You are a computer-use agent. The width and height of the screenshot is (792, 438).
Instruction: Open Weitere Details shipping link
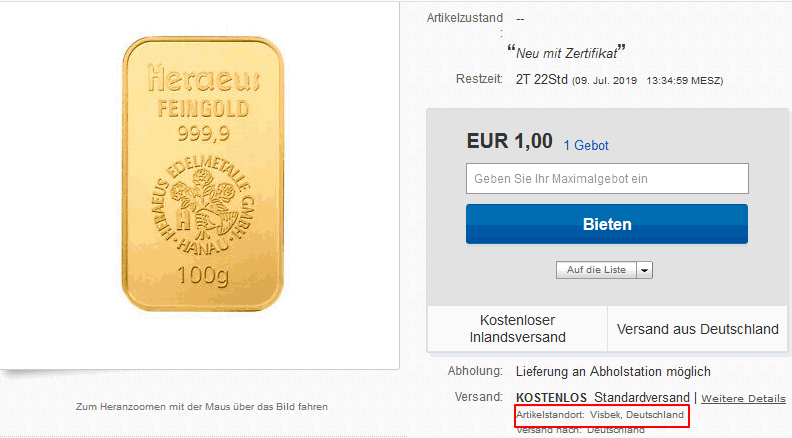tap(744, 398)
